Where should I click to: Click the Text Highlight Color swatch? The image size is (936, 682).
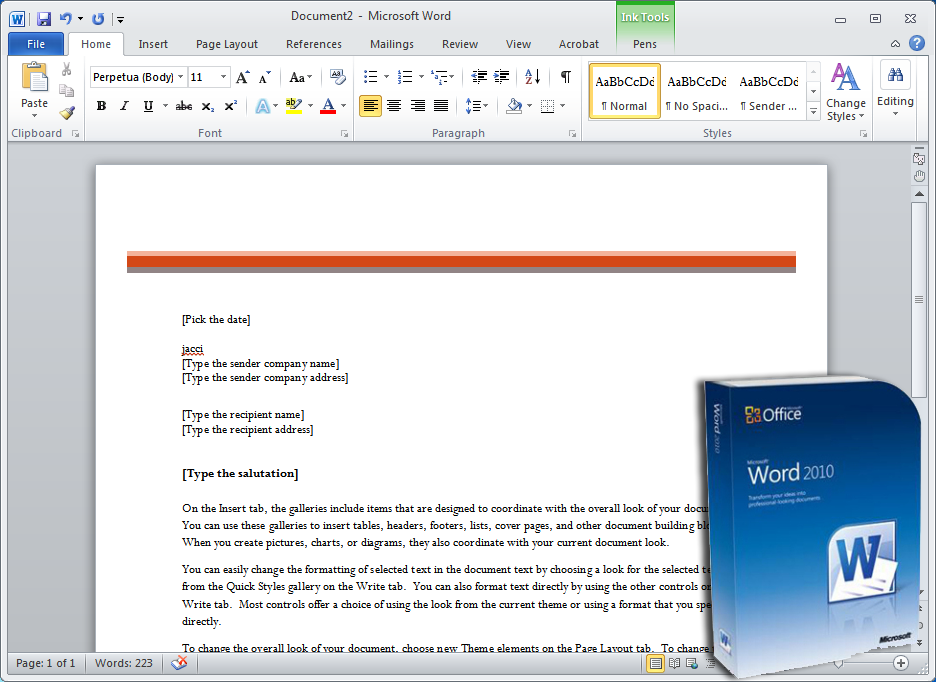[293, 106]
